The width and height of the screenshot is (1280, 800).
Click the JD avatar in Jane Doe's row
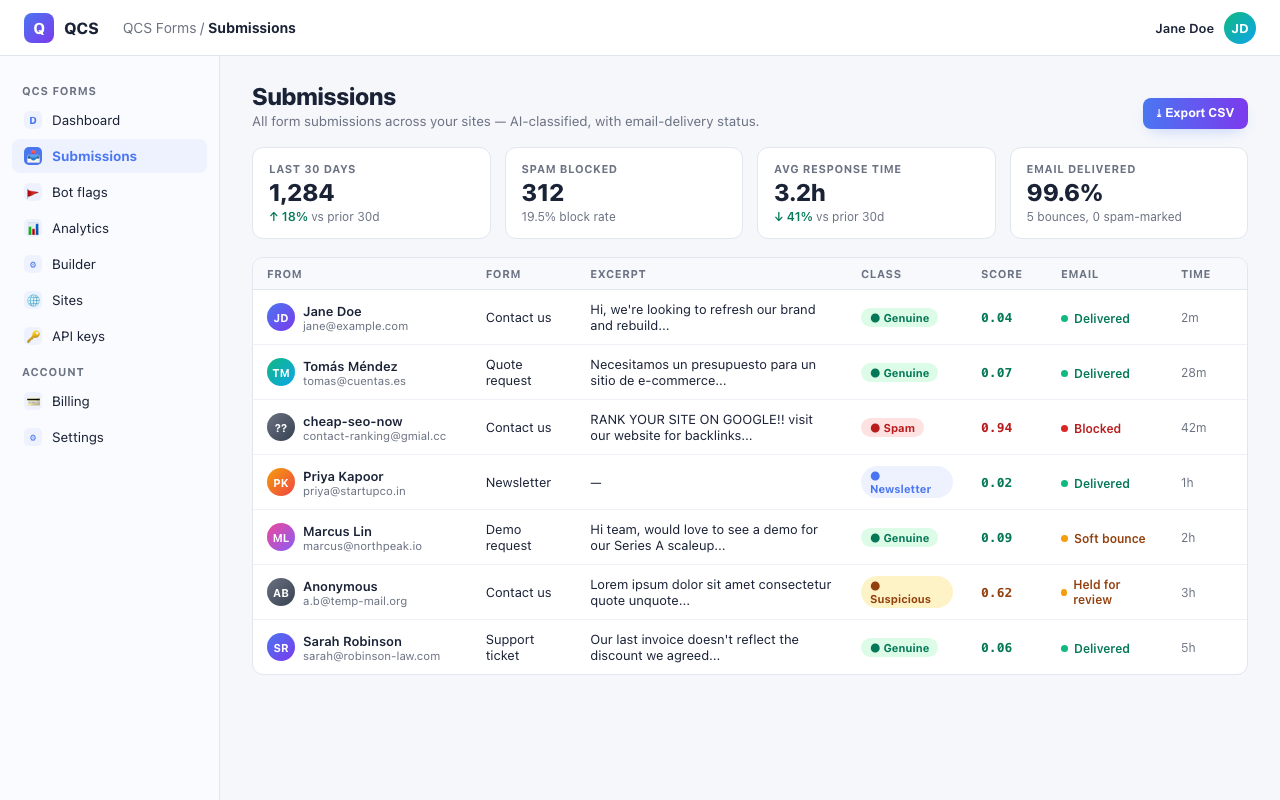(281, 317)
